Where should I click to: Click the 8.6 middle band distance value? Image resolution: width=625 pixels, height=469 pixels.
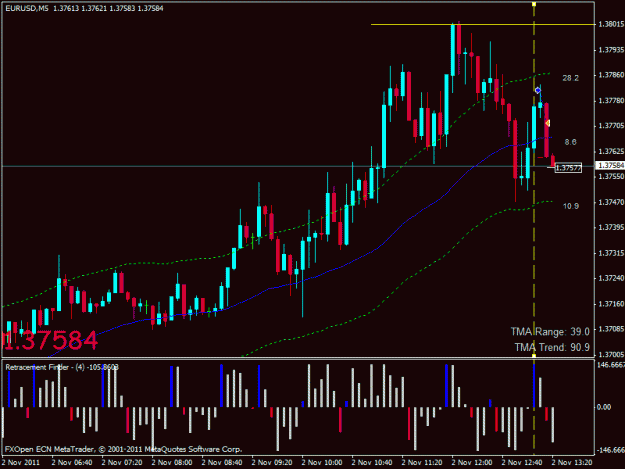[570, 142]
